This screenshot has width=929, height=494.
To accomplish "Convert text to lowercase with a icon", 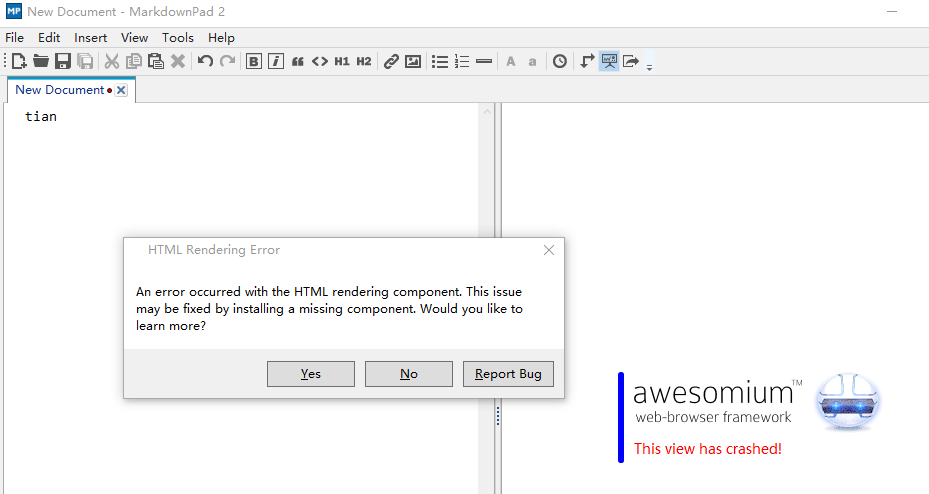I will pos(533,62).
